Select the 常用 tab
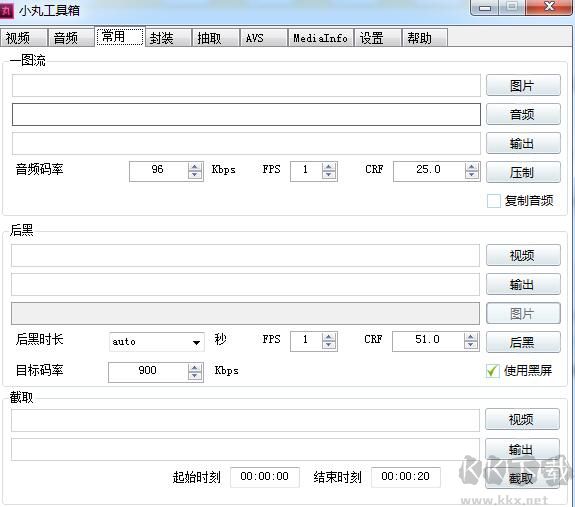 (x=120, y=36)
